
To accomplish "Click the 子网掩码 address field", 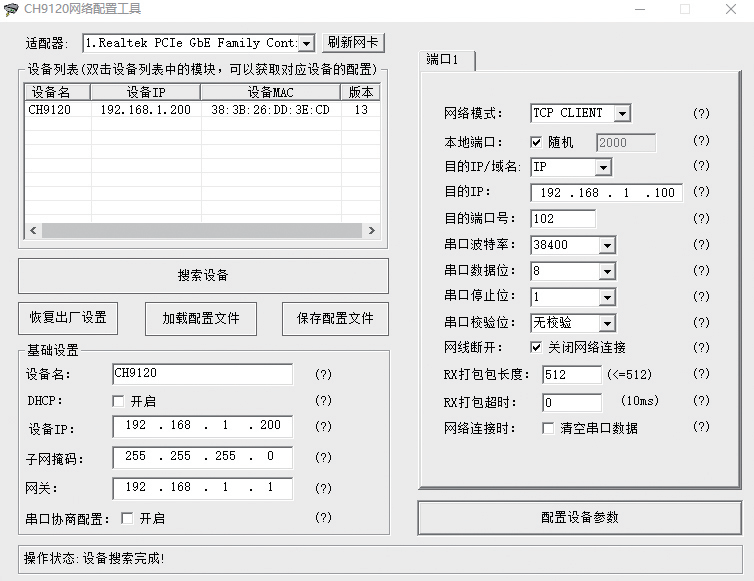I will (x=202, y=457).
